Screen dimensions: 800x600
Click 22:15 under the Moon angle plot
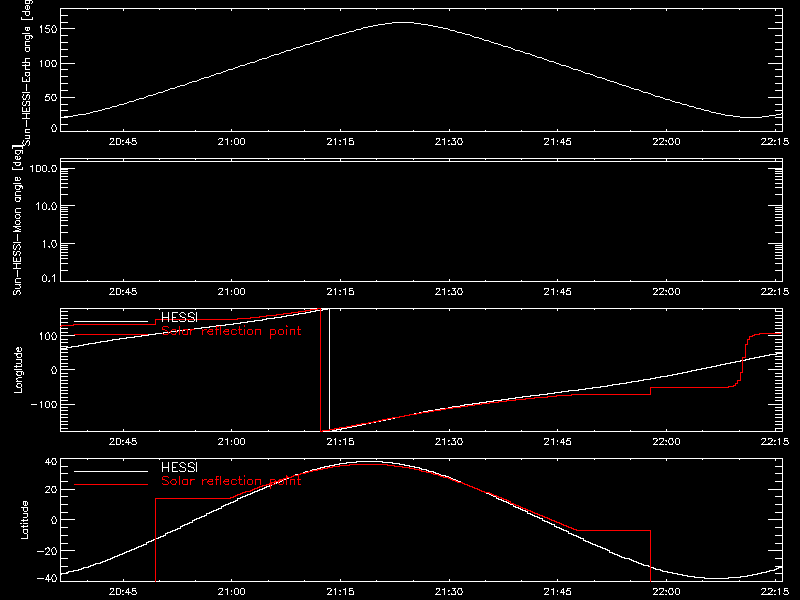coord(774,292)
